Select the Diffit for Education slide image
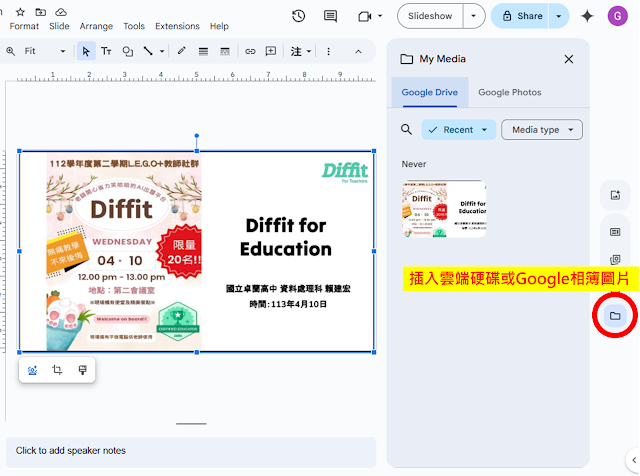This screenshot has width=640, height=476. pos(197,251)
